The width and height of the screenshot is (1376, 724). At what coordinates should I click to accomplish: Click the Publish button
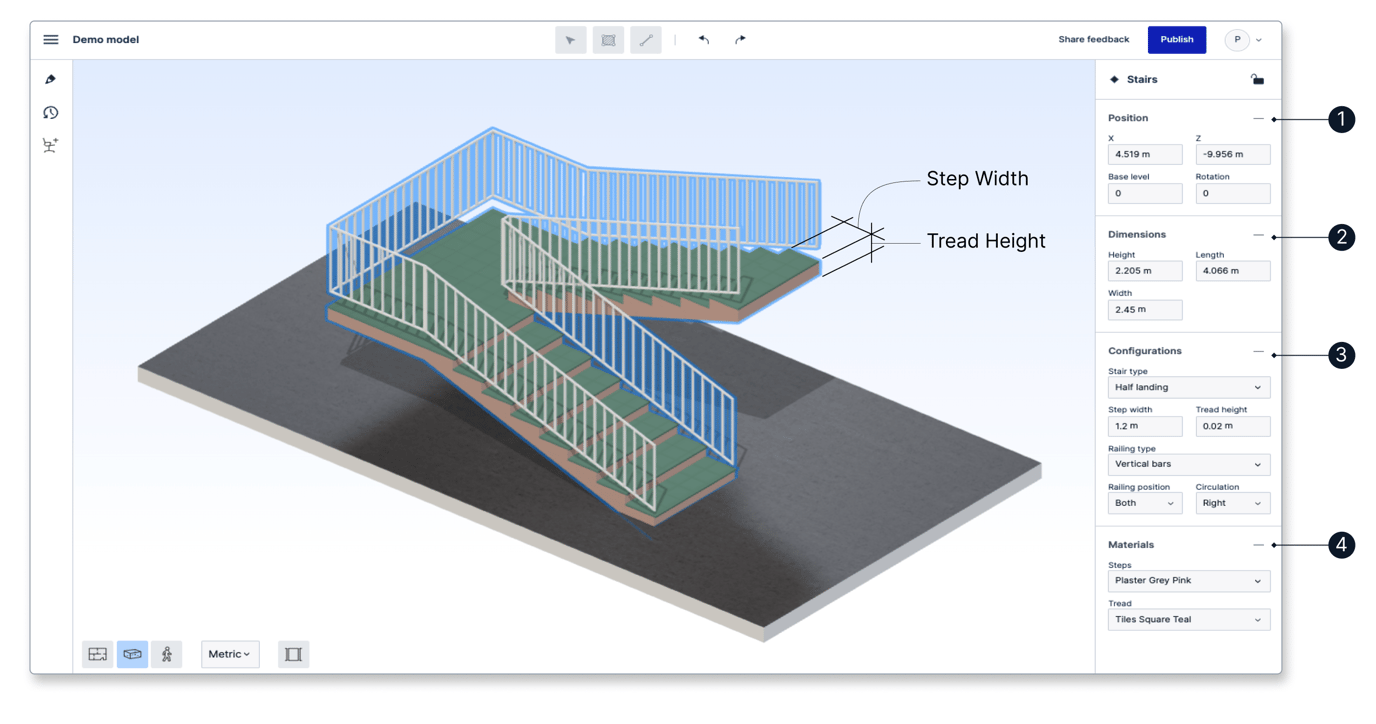1176,40
